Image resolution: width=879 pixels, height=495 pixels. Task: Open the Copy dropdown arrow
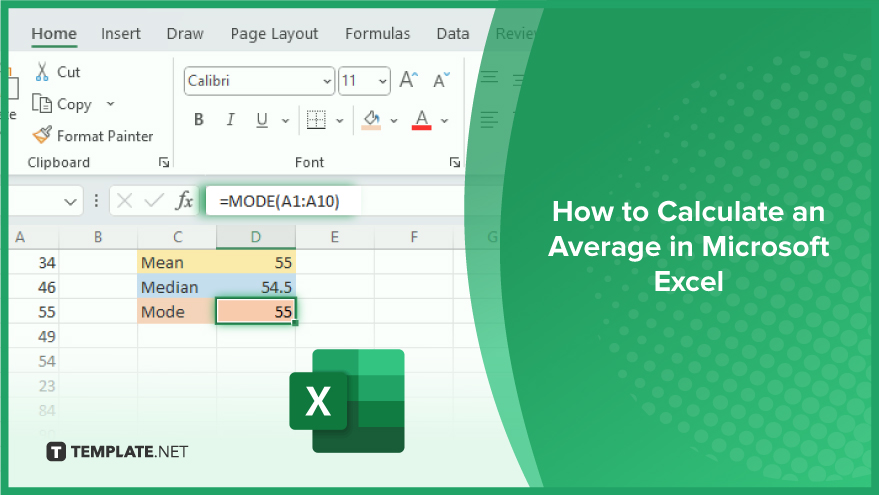(x=110, y=104)
